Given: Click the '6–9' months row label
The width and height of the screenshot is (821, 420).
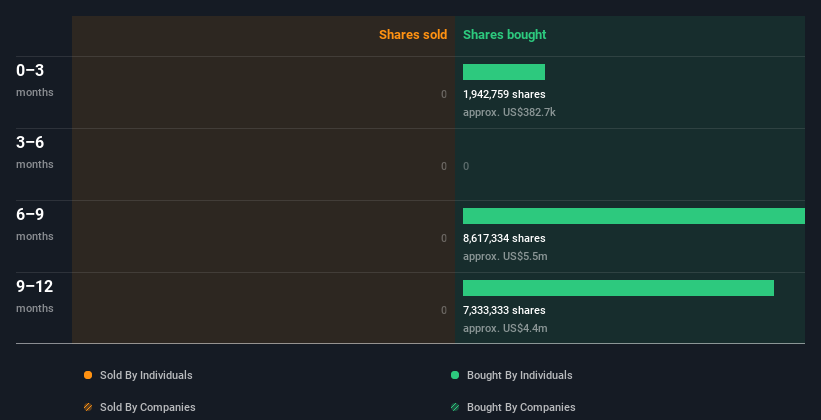Looking at the screenshot, I should tap(30, 214).
